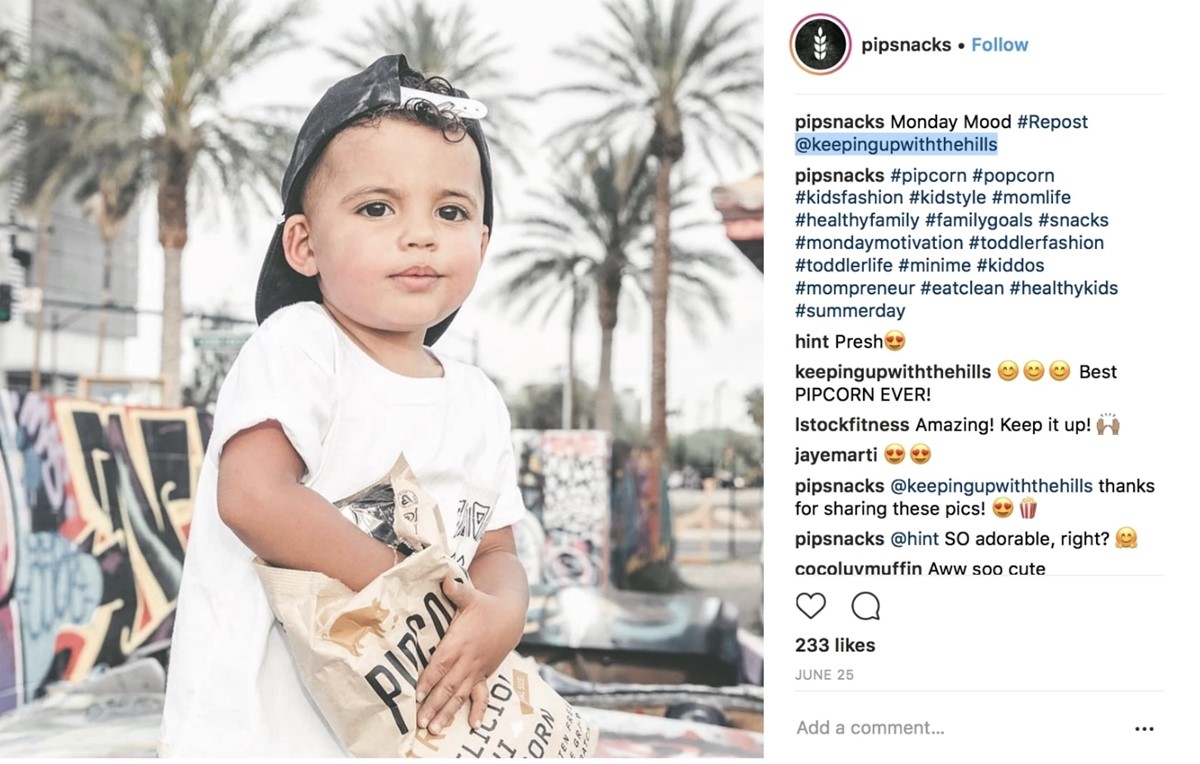Focus the Add a comment field
Screen dimensions: 1200x764
[958, 728]
